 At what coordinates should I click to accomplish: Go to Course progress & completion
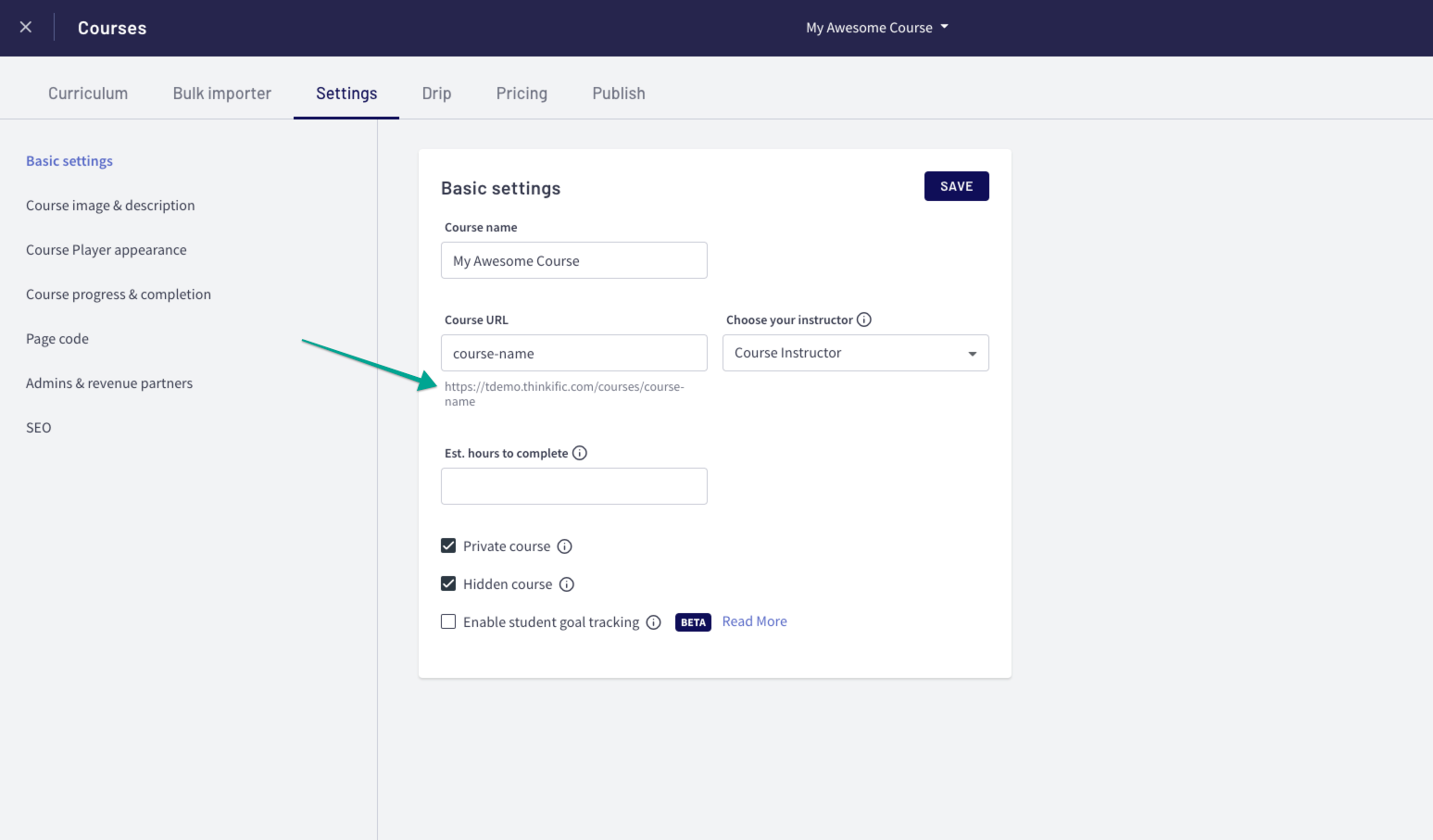[119, 295]
